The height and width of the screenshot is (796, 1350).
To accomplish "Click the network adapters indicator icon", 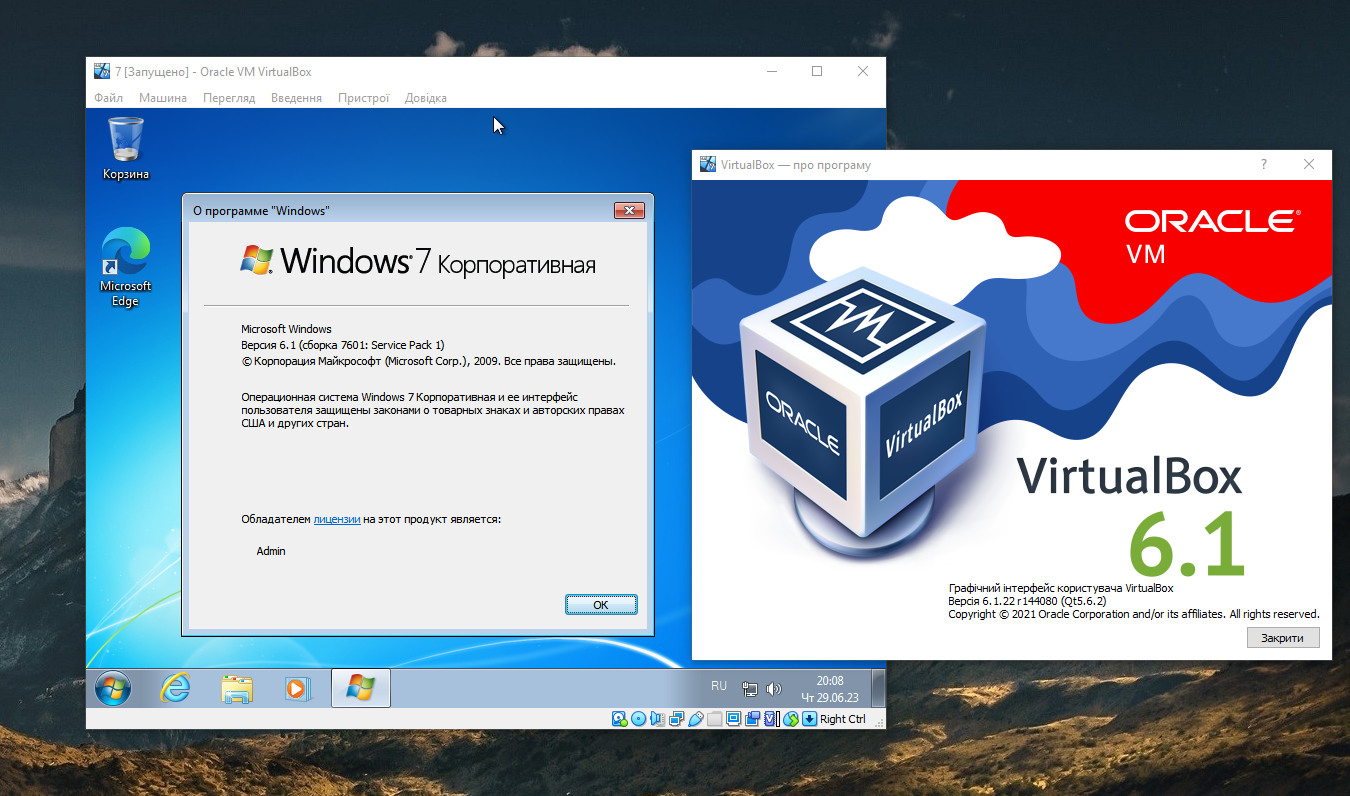I will point(676,718).
